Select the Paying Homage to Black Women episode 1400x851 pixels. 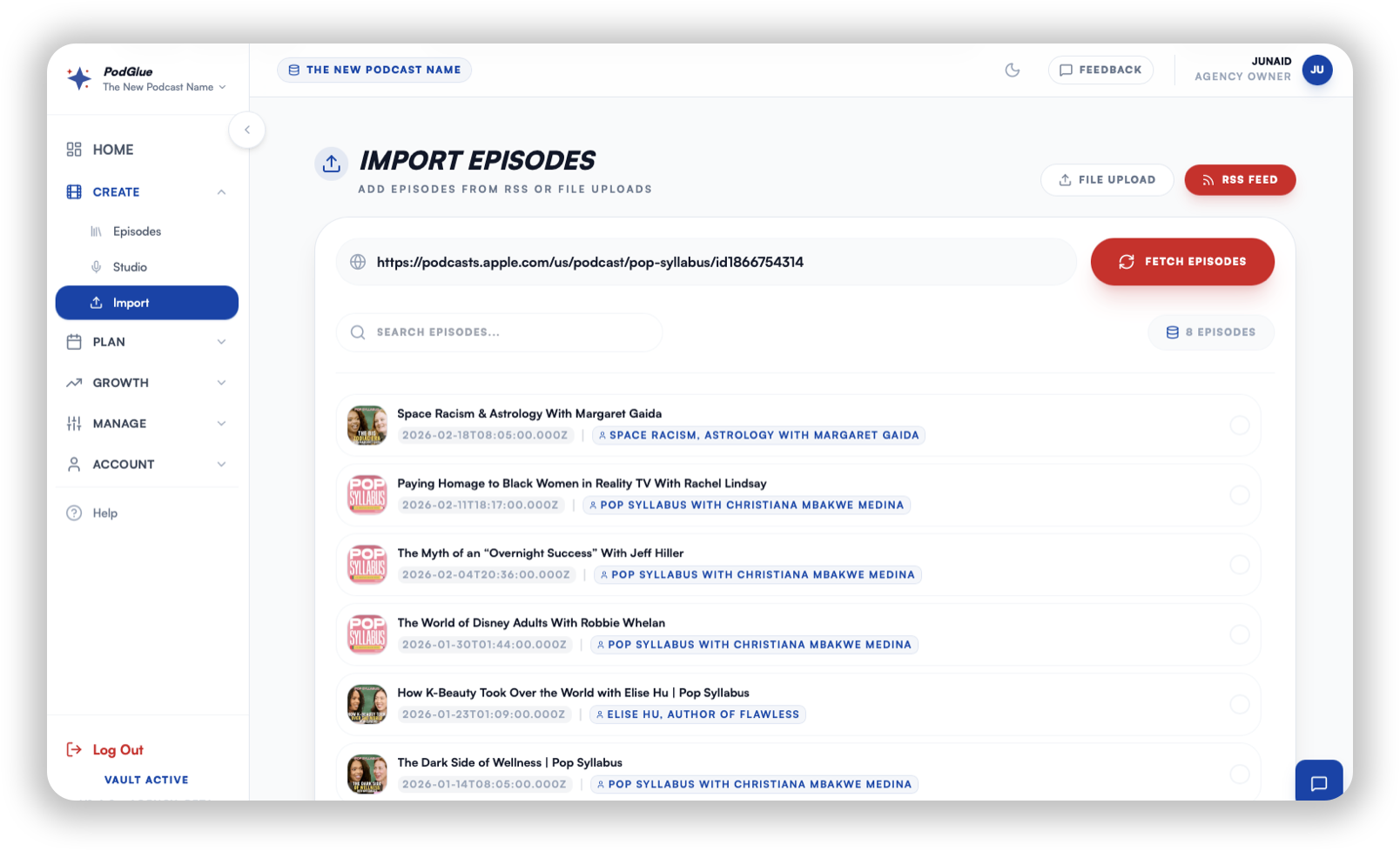click(x=1239, y=495)
